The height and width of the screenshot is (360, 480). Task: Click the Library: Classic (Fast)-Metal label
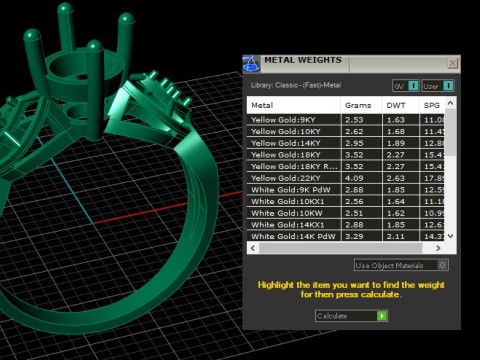pyautogui.click(x=296, y=85)
